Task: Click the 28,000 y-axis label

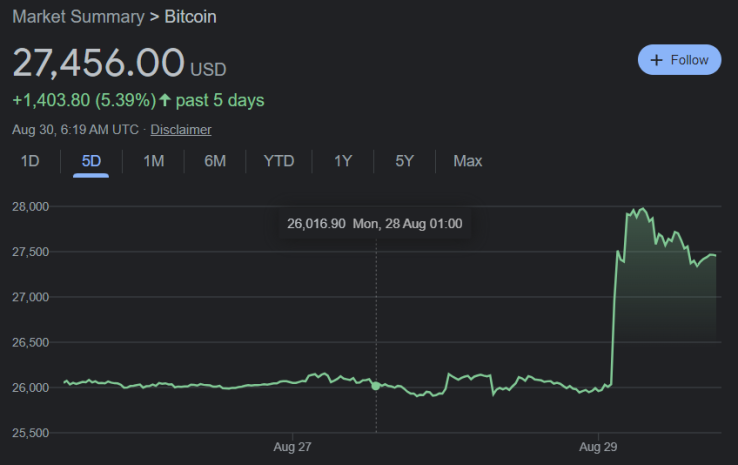Action: [x=31, y=207]
